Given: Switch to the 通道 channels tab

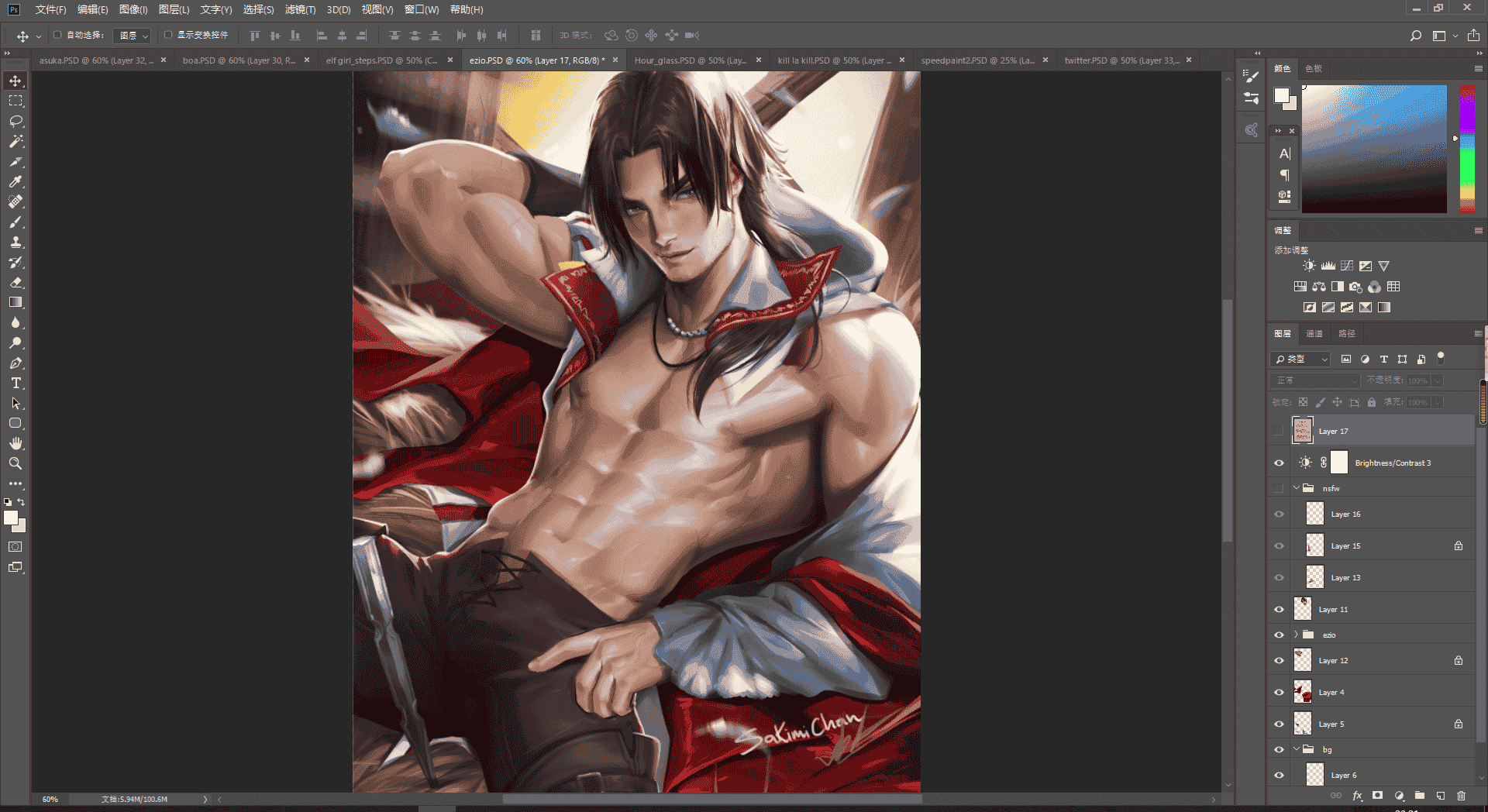Looking at the screenshot, I should [x=1314, y=334].
